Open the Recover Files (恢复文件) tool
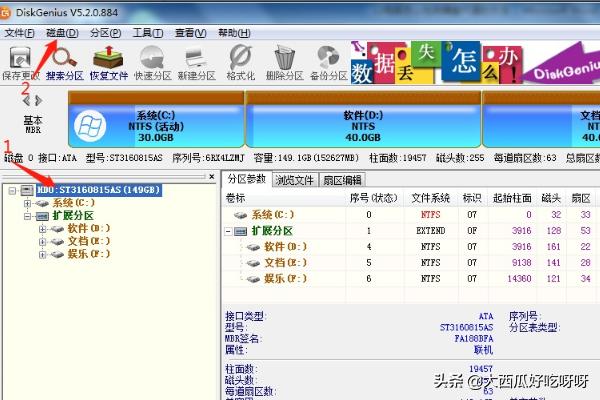This screenshot has width=600, height=400. (107, 62)
